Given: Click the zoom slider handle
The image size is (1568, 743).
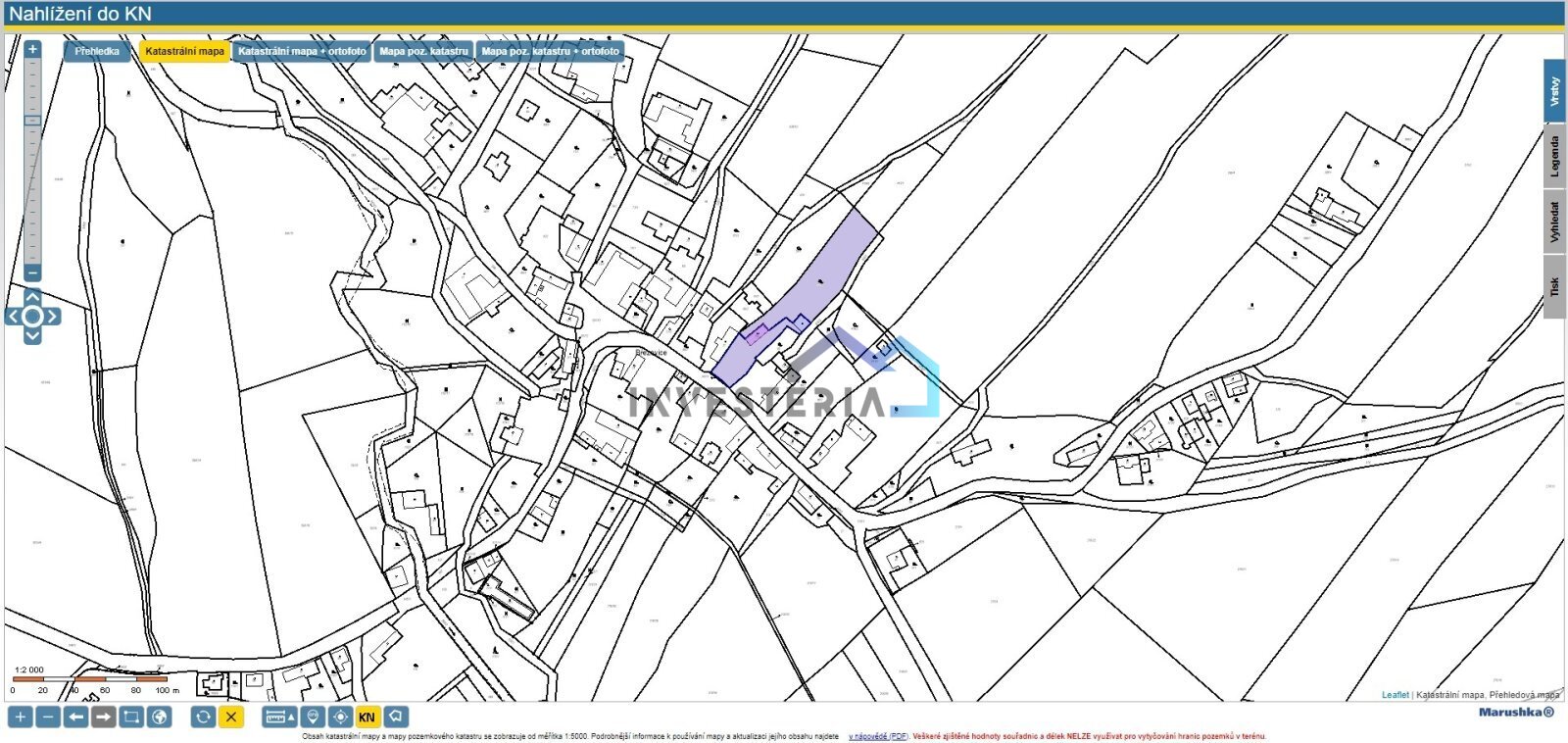Looking at the screenshot, I should click(x=32, y=121).
